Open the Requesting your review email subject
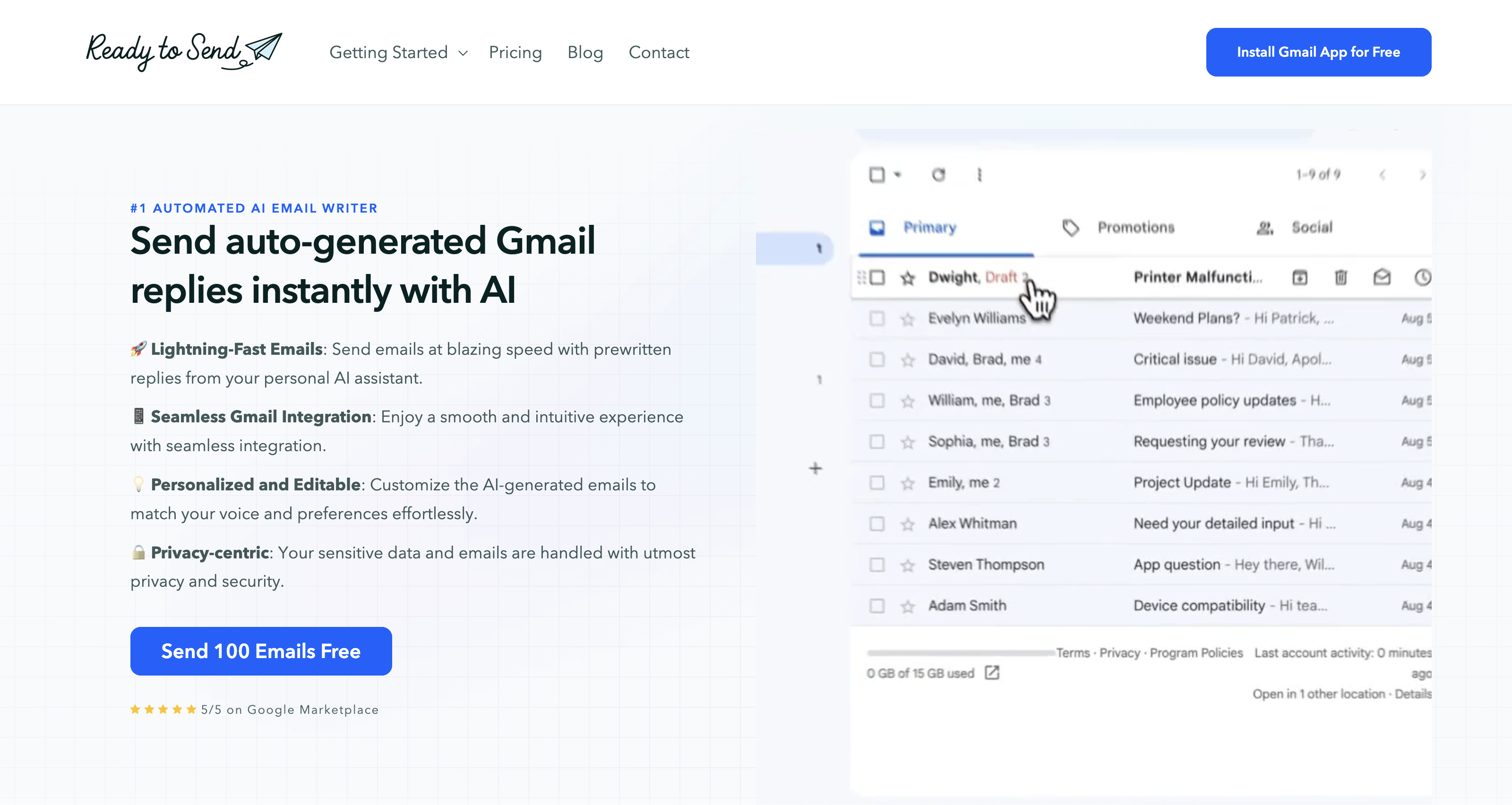Screen dimensions: 1512x805 tap(1209, 441)
